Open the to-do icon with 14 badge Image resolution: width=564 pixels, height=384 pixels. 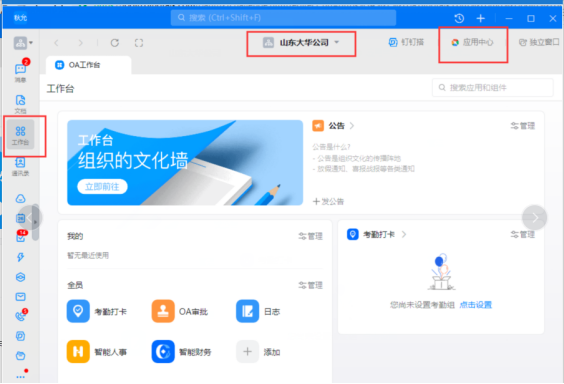(x=21, y=236)
